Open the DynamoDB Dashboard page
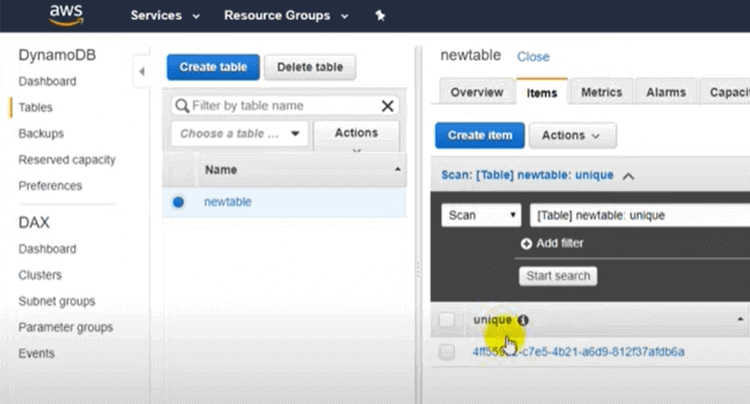750x404 pixels. click(47, 82)
